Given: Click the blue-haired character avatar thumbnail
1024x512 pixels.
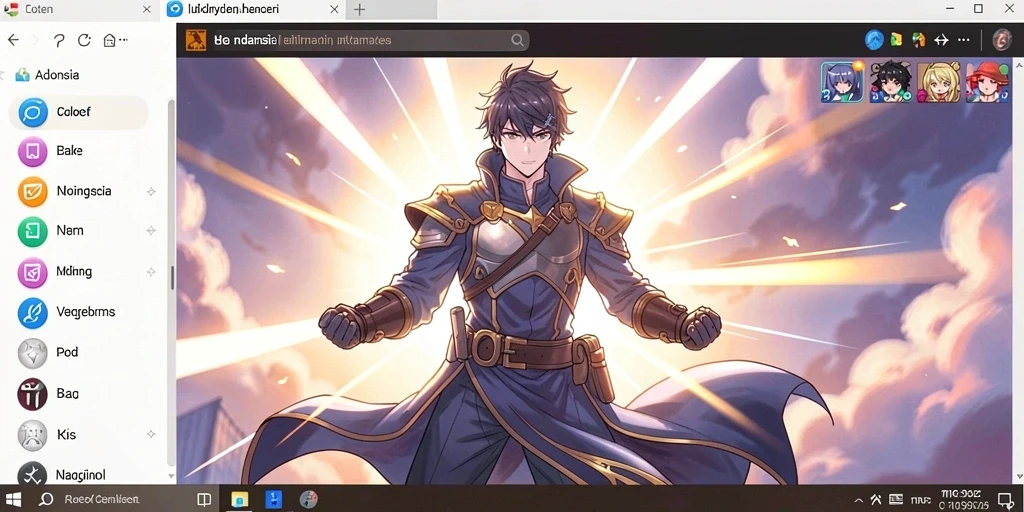Looking at the screenshot, I should [x=842, y=82].
